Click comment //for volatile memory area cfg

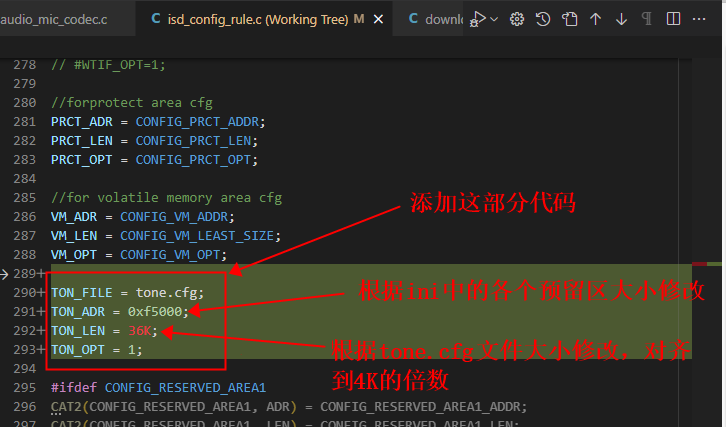pos(166,198)
